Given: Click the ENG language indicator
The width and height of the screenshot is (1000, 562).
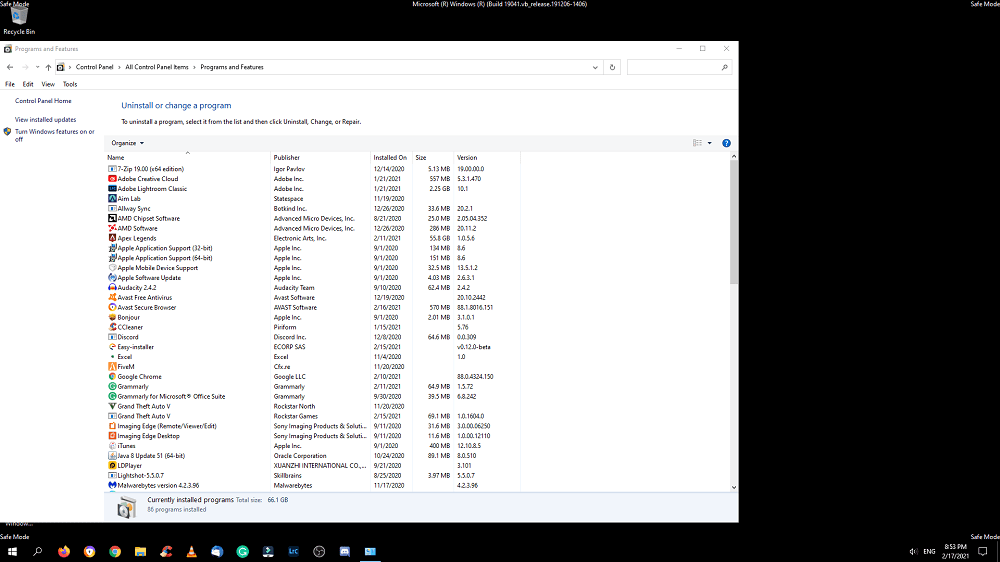Looking at the screenshot, I should tap(929, 551).
